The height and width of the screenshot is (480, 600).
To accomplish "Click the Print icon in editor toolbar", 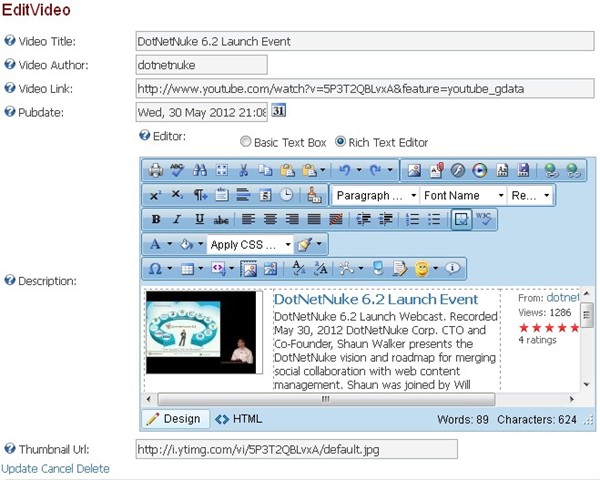I will [x=156, y=170].
